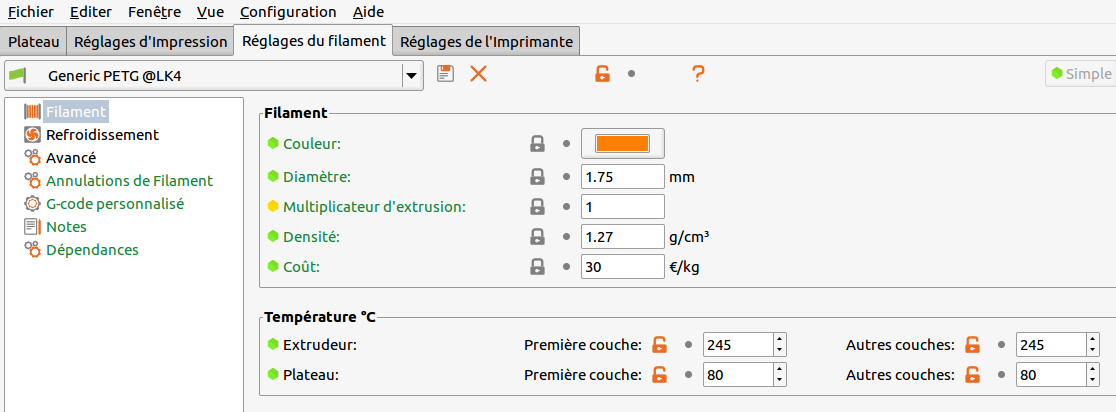The height and width of the screenshot is (412, 1116).
Task: Increase Extrudeur Première couche temperature spinner
Action: [780, 339]
